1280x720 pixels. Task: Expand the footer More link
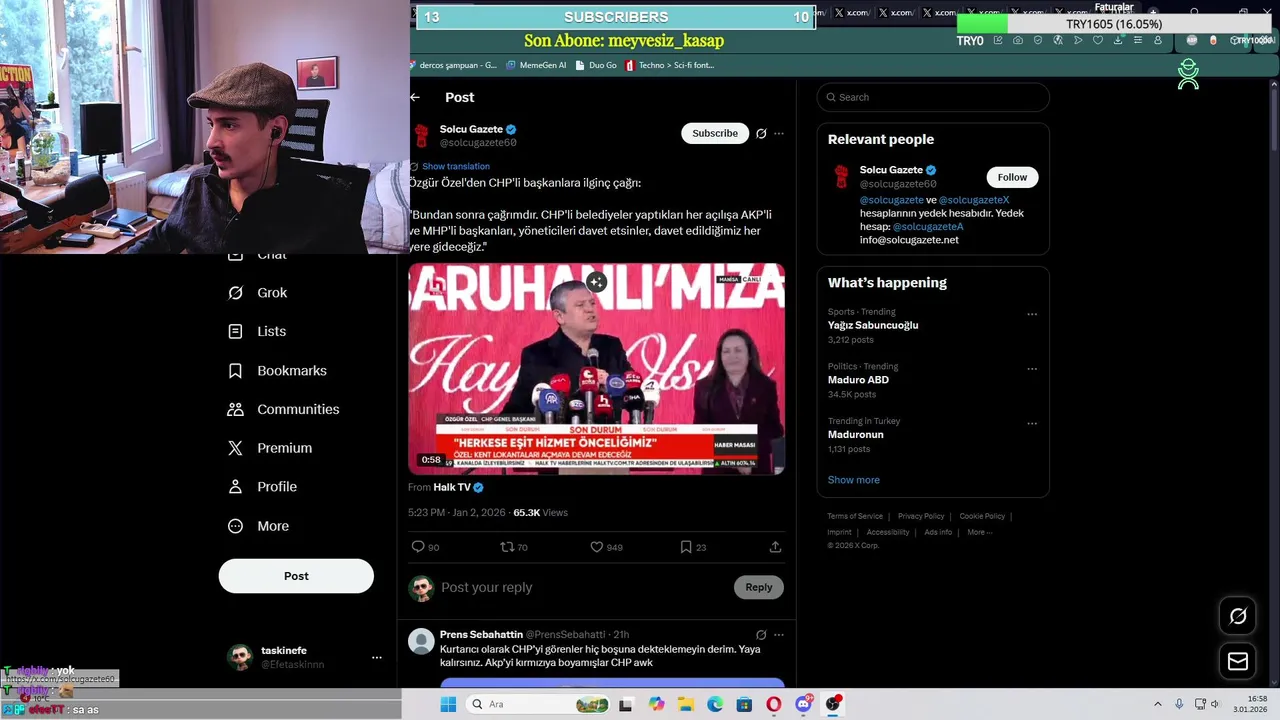[979, 532]
